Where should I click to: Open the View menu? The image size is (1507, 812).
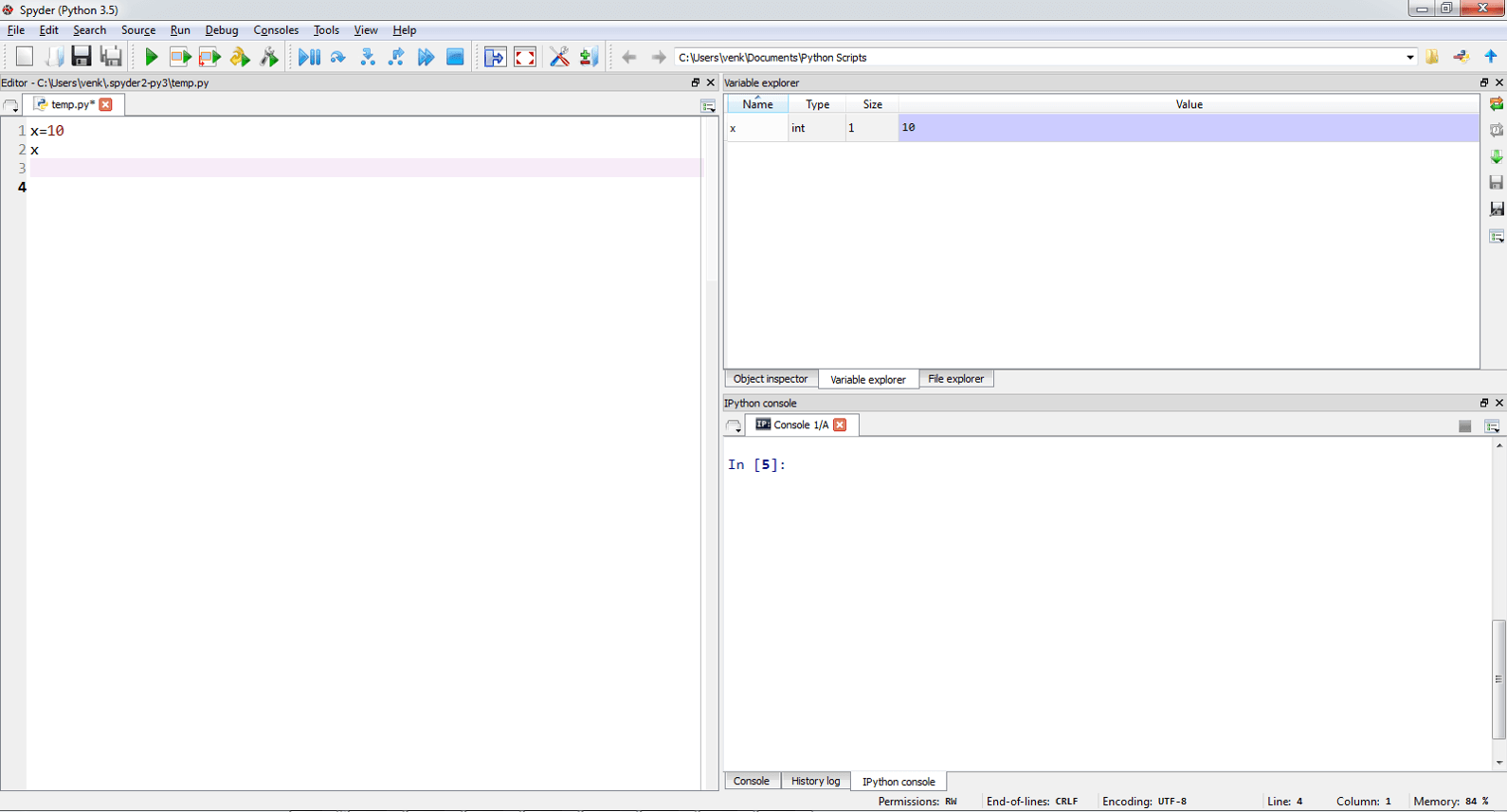[365, 30]
